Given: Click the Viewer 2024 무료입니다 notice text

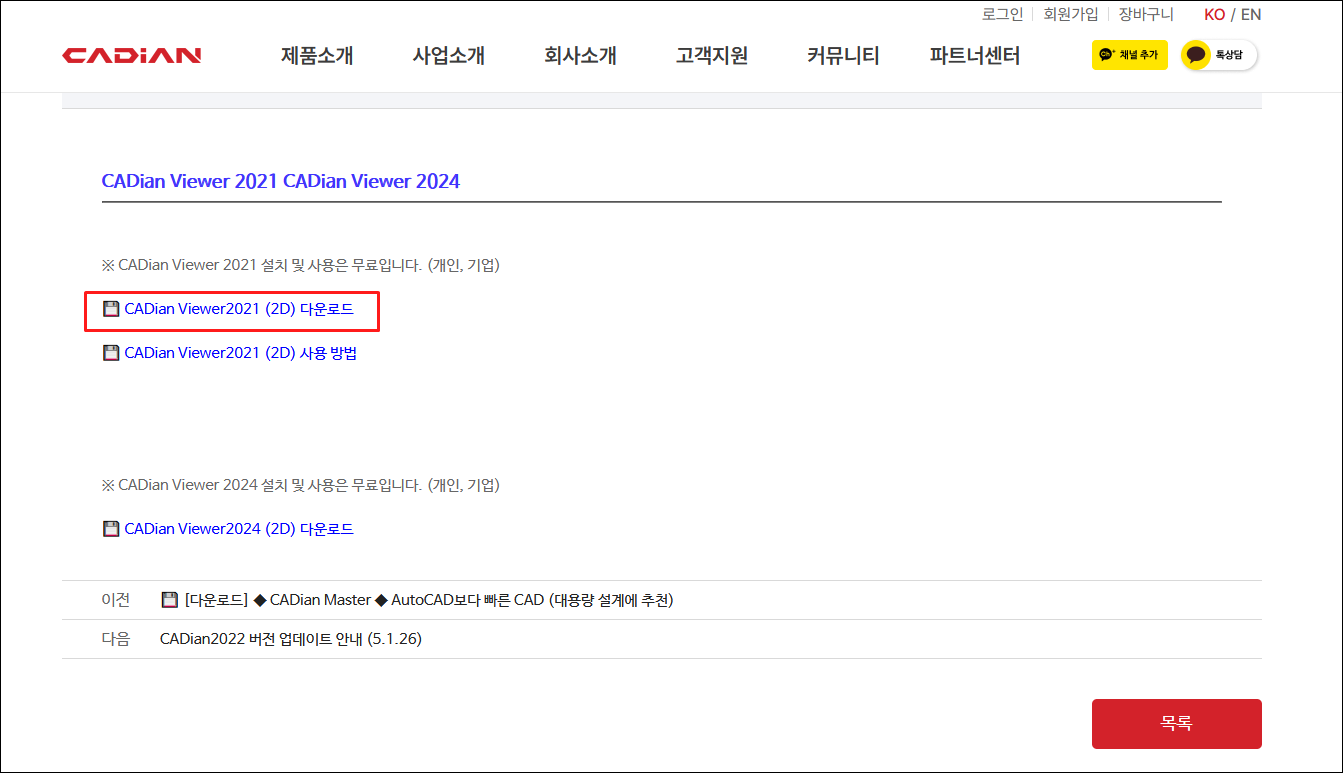Looking at the screenshot, I should click(x=300, y=485).
